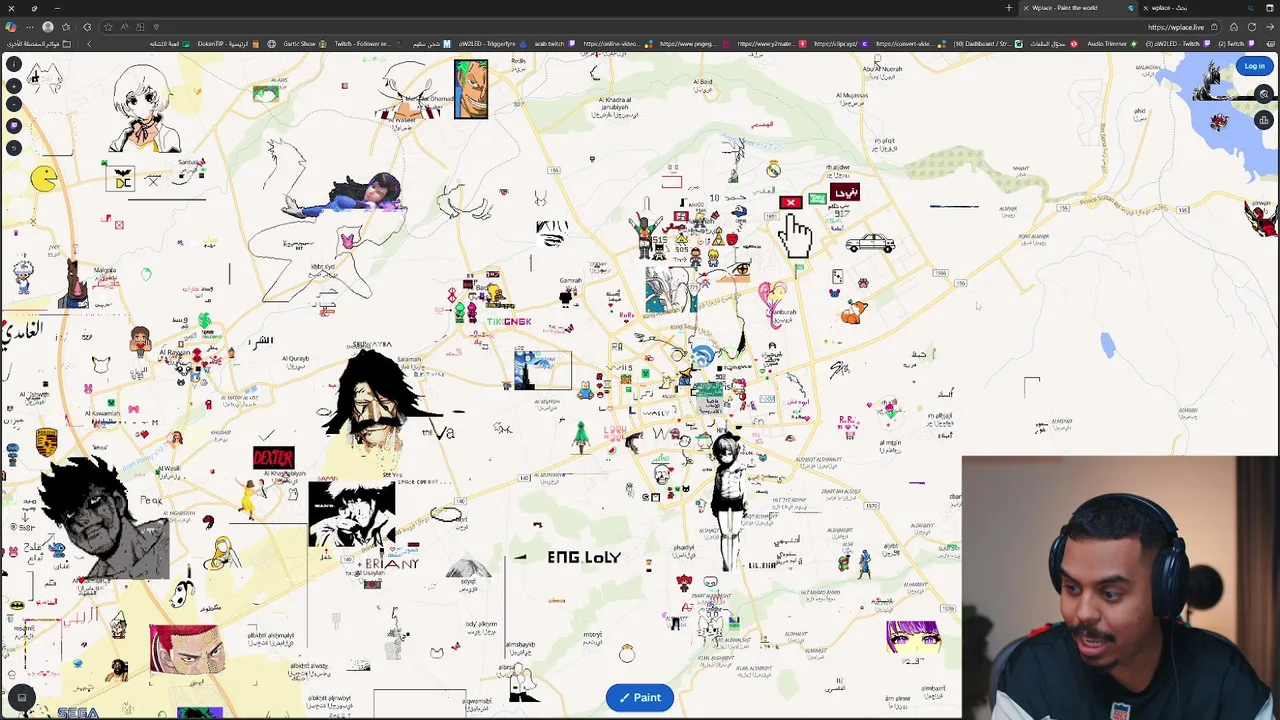Click the TIKENSK pixel text

coord(509,321)
